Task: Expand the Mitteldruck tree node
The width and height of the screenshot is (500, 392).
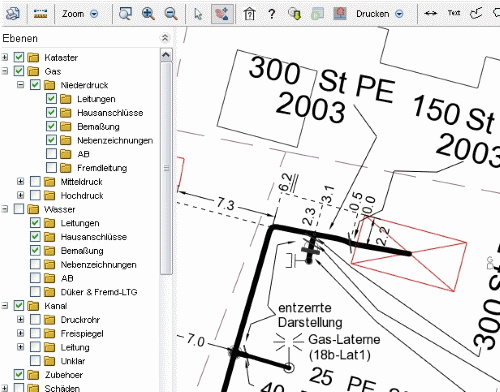Action: (21, 181)
